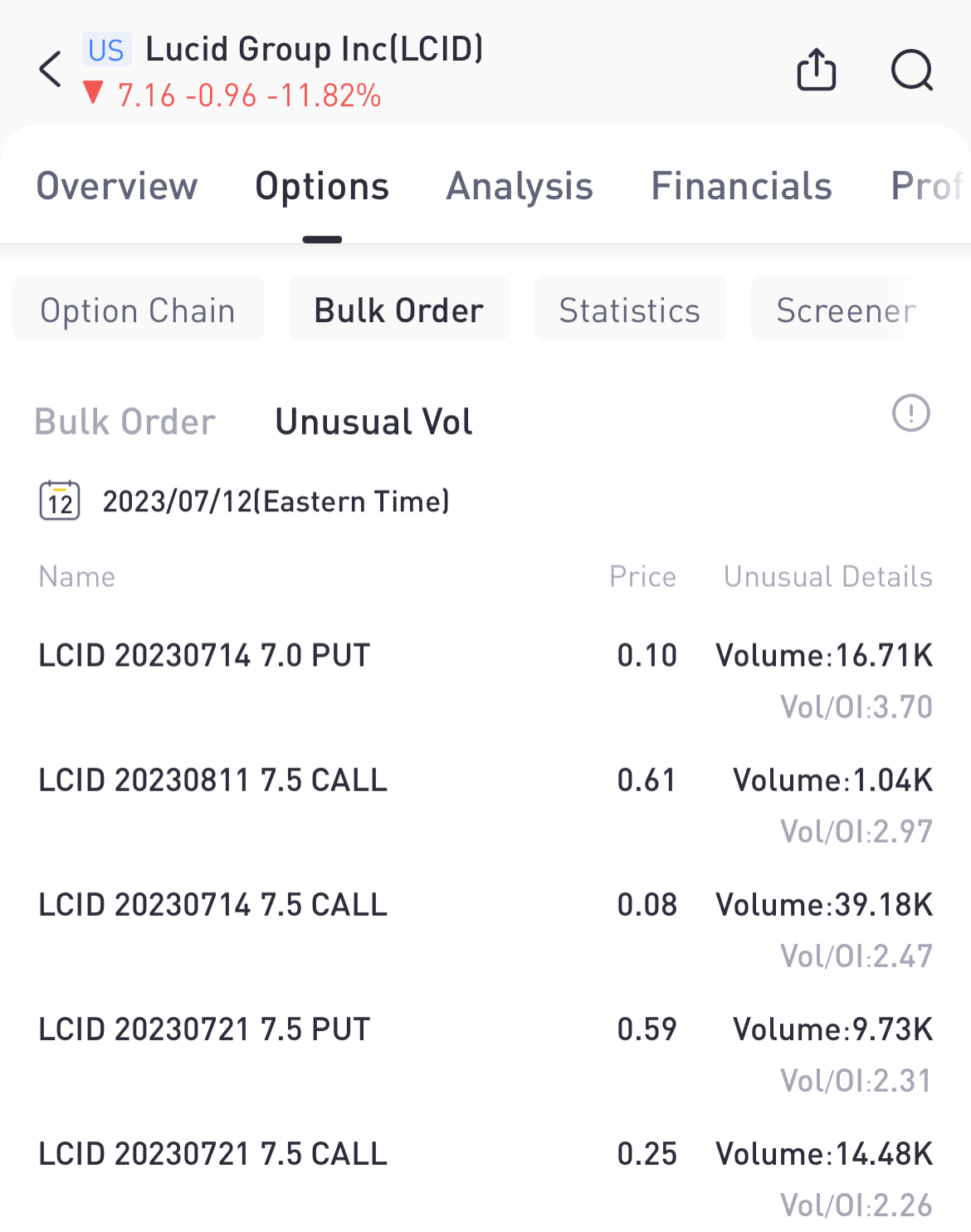Tap the info icon near Unusual Vol
The height and width of the screenshot is (1232, 971).
910,413
